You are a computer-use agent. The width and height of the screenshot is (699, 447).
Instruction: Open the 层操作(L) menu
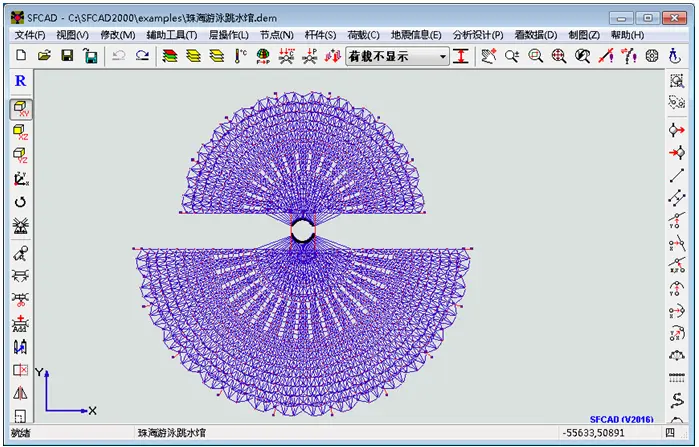pyautogui.click(x=229, y=35)
